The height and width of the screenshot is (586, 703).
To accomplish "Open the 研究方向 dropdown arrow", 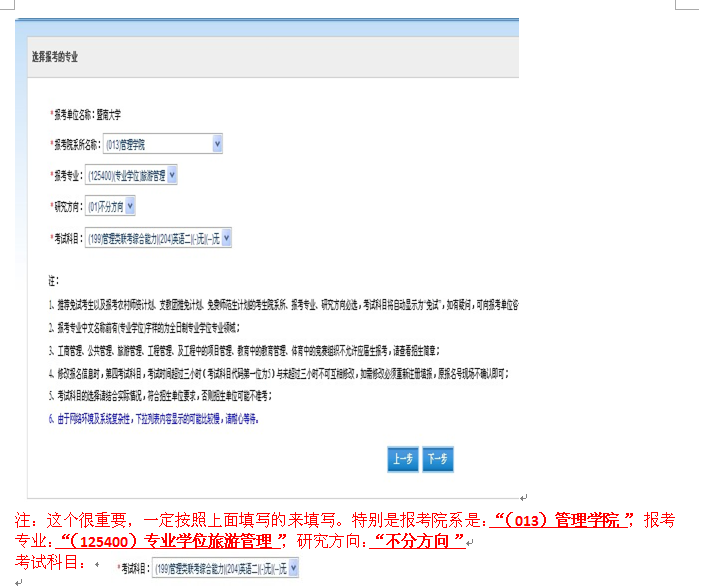I will tap(129, 207).
